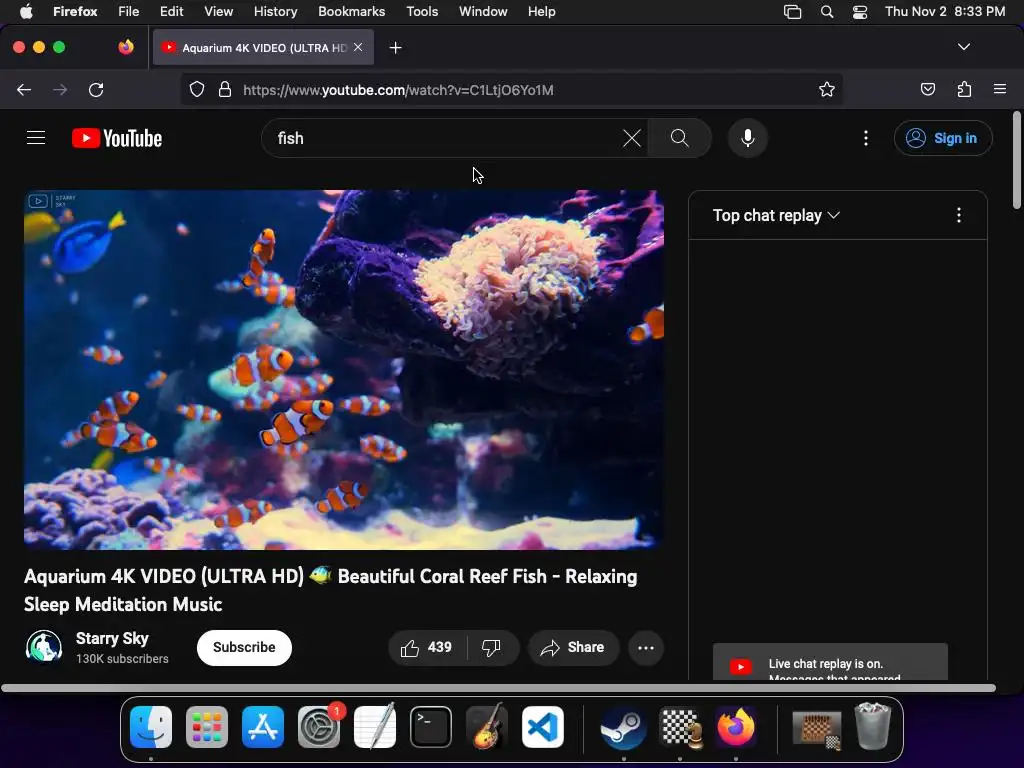List all tabs with the chevron
This screenshot has height=768, width=1024.
coord(964,47)
